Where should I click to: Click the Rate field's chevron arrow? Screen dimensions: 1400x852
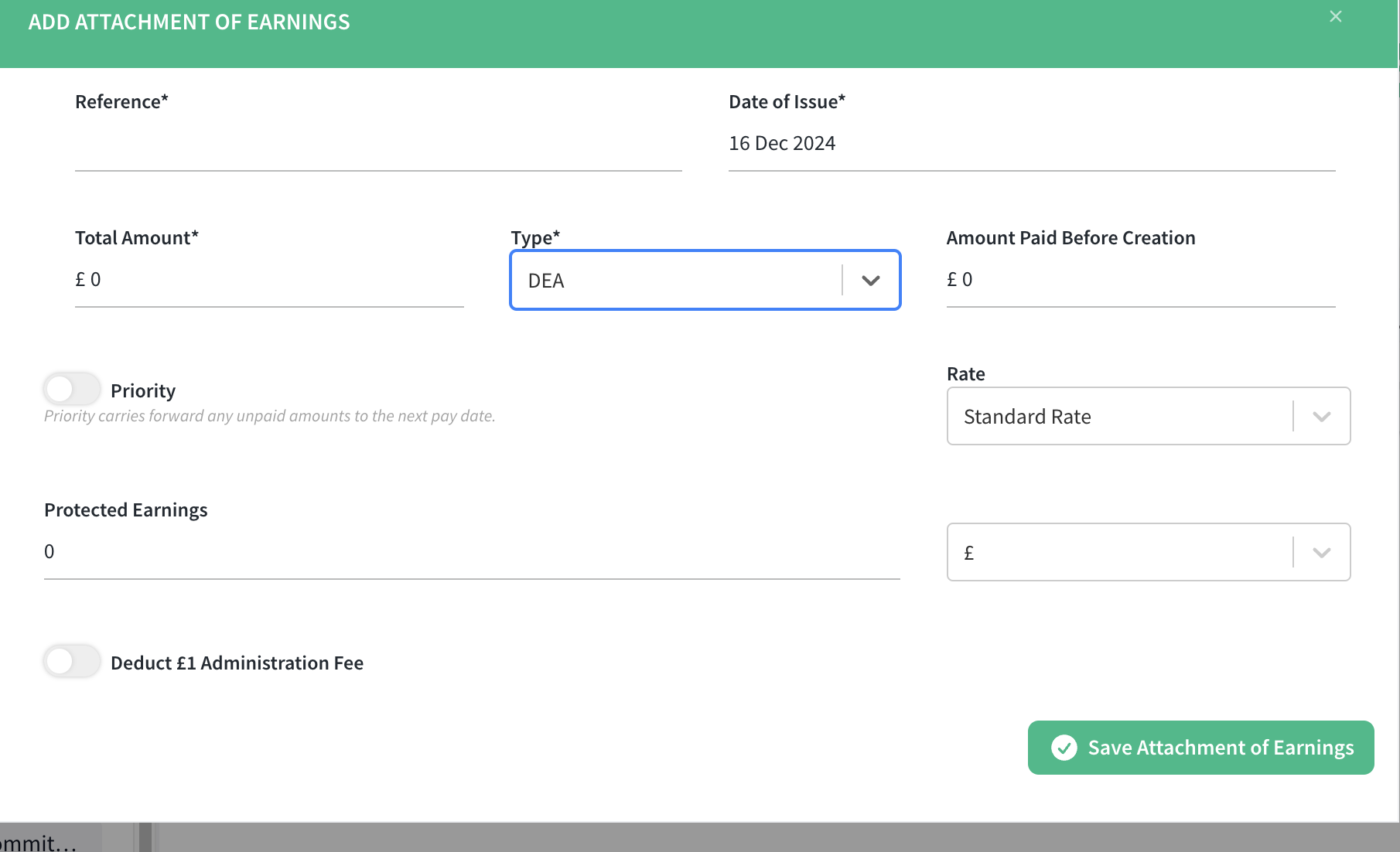coord(1321,417)
